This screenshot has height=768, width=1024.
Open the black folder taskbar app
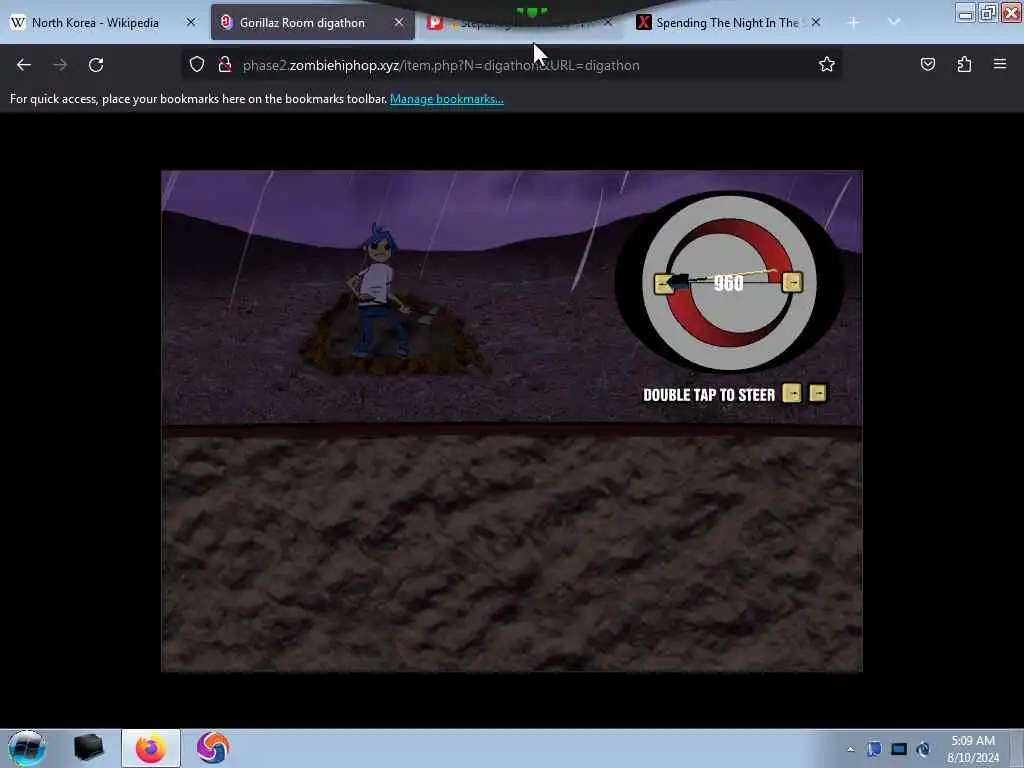point(89,748)
